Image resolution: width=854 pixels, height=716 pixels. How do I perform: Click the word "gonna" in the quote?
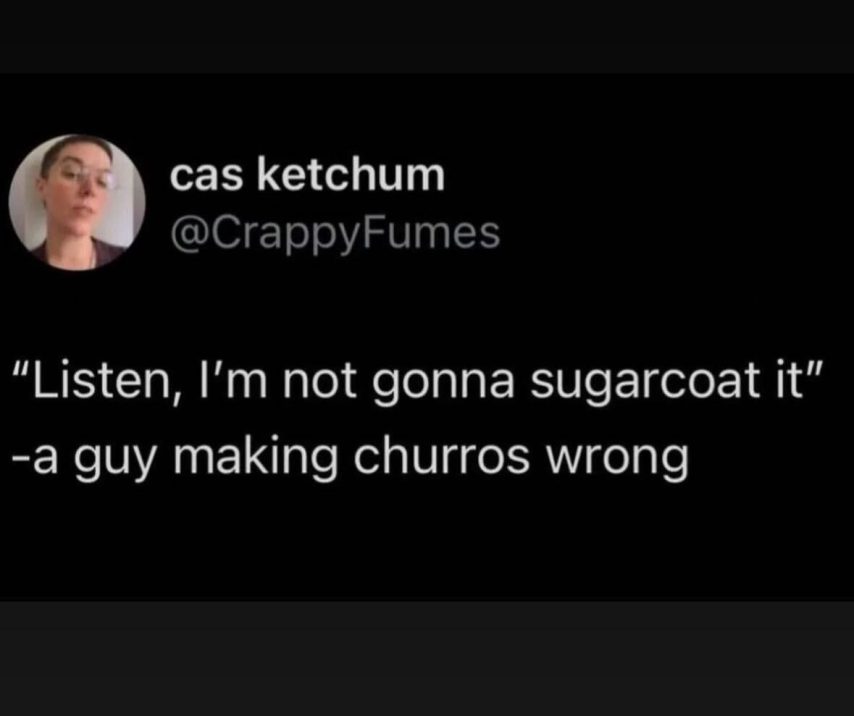443,384
